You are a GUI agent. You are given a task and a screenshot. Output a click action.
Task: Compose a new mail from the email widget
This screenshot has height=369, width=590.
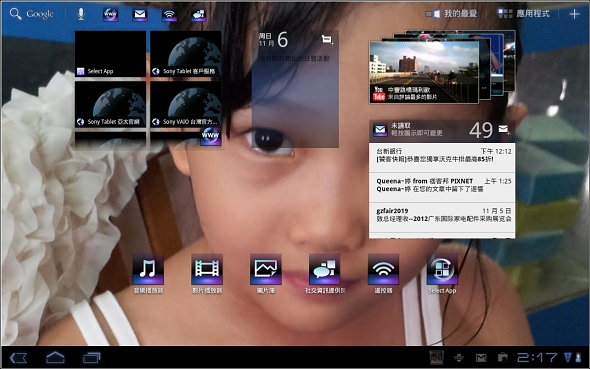[504, 130]
